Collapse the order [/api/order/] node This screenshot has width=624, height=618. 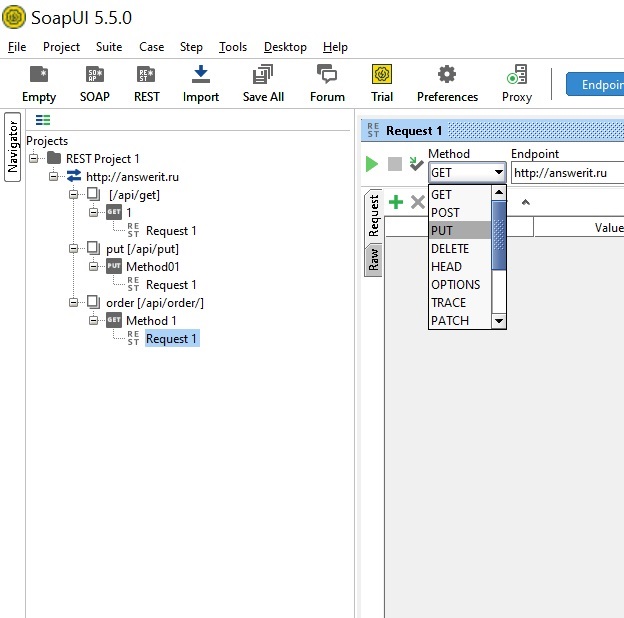pyautogui.click(x=73, y=303)
